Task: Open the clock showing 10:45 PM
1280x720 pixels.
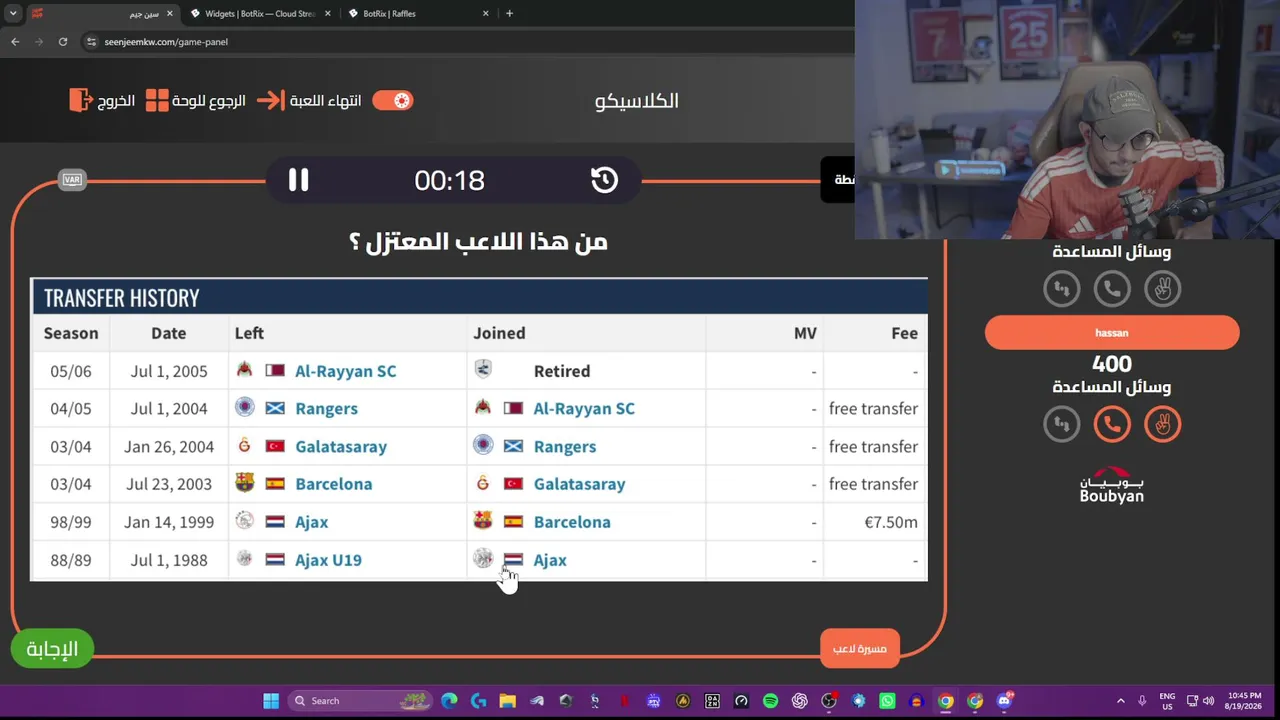Action: (x=1244, y=701)
